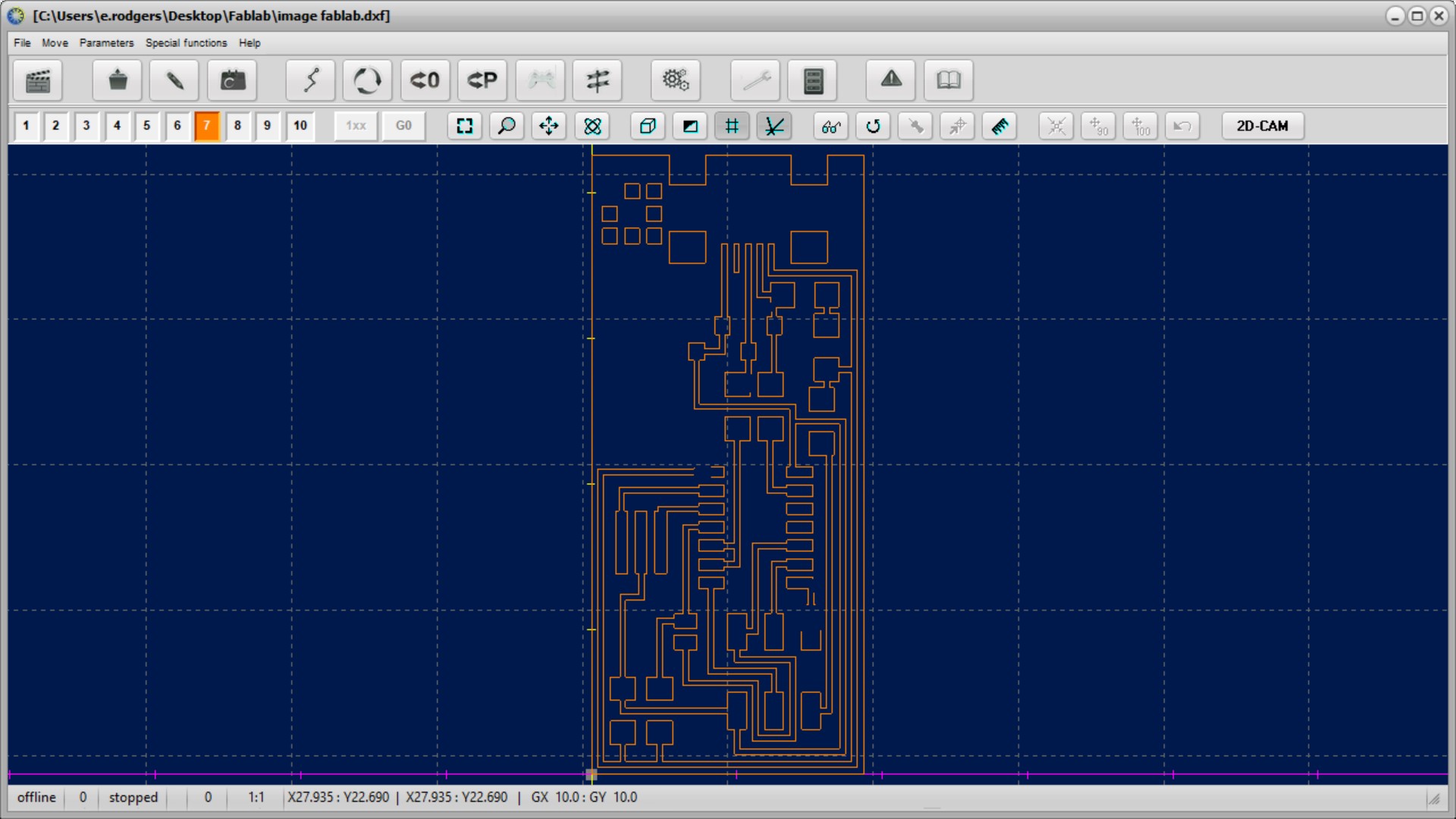Click the clapperboard icon in the toolbar
Image resolution: width=1456 pixels, height=819 pixels.
38,80
